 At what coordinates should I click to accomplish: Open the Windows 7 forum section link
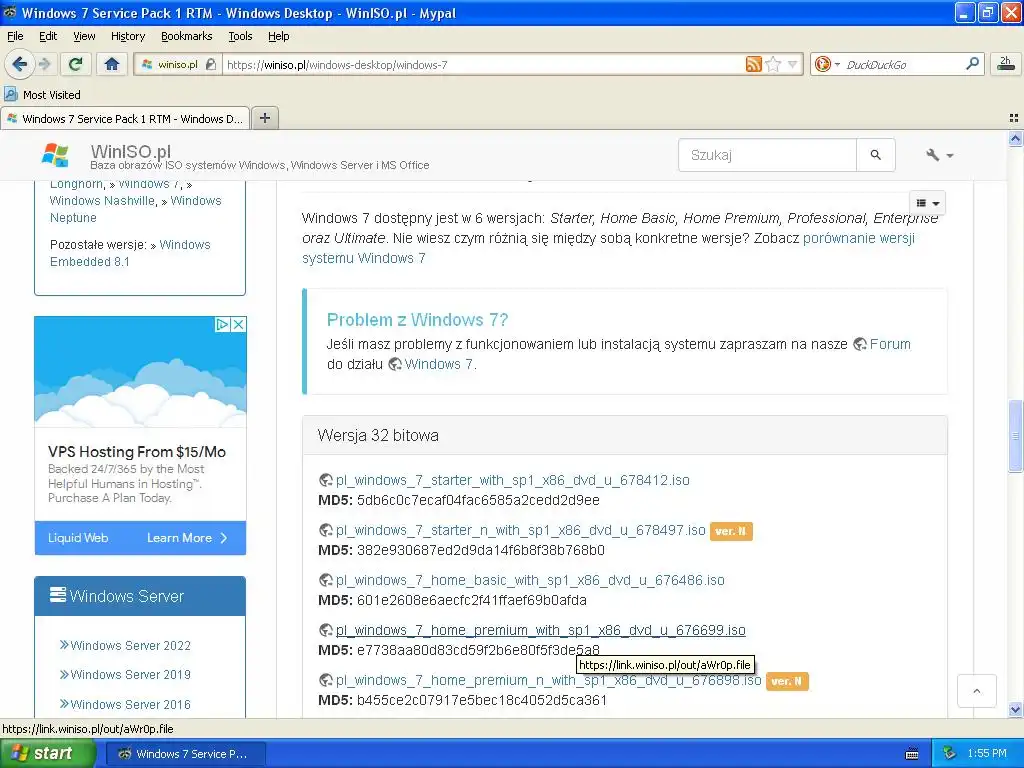tap(438, 364)
